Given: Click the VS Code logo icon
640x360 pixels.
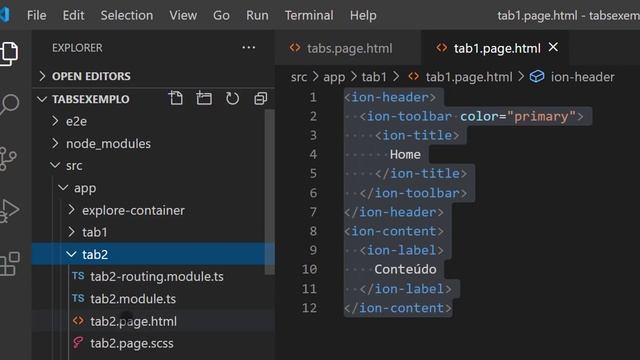Looking at the screenshot, I should pos(5,15).
